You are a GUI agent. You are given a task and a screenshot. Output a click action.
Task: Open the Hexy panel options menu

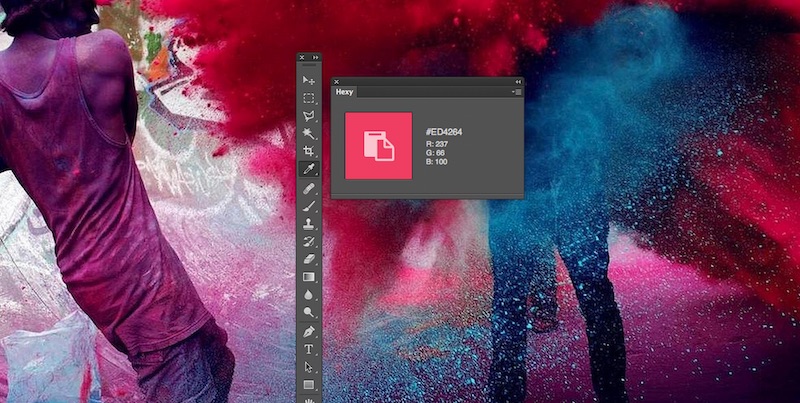point(516,92)
